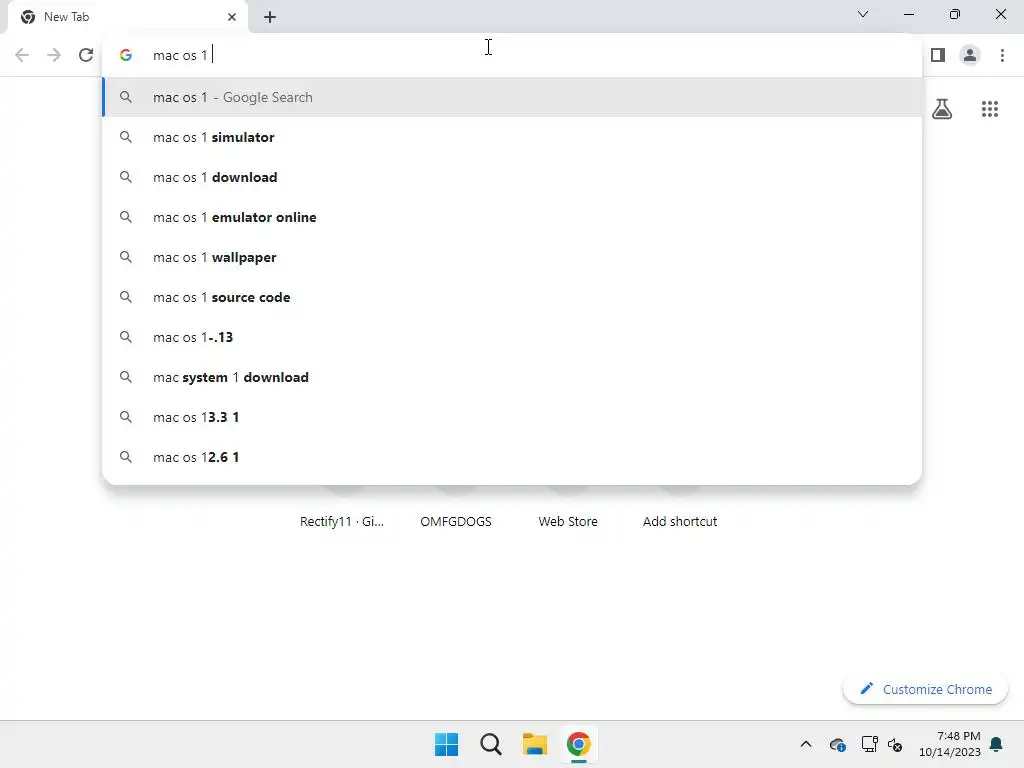Viewport: 1024px width, 768px height.
Task: Select the New Tab tab
Action: click(128, 17)
